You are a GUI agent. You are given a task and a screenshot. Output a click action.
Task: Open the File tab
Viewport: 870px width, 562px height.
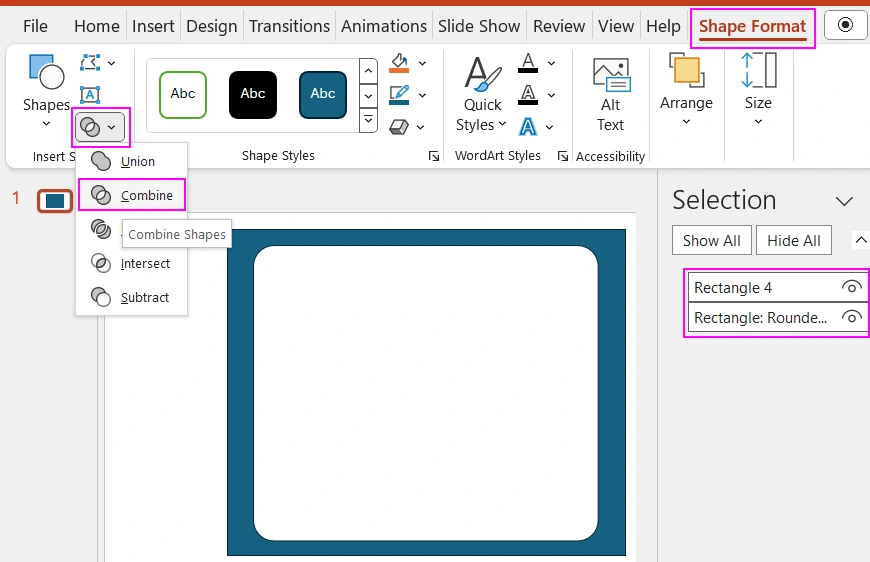[x=36, y=26]
